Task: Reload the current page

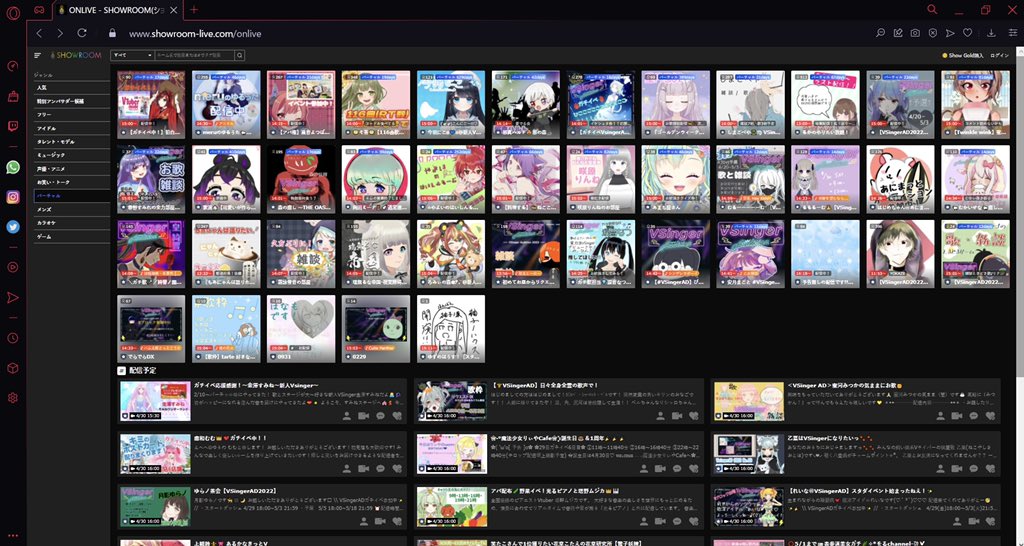Action: pyautogui.click(x=82, y=33)
